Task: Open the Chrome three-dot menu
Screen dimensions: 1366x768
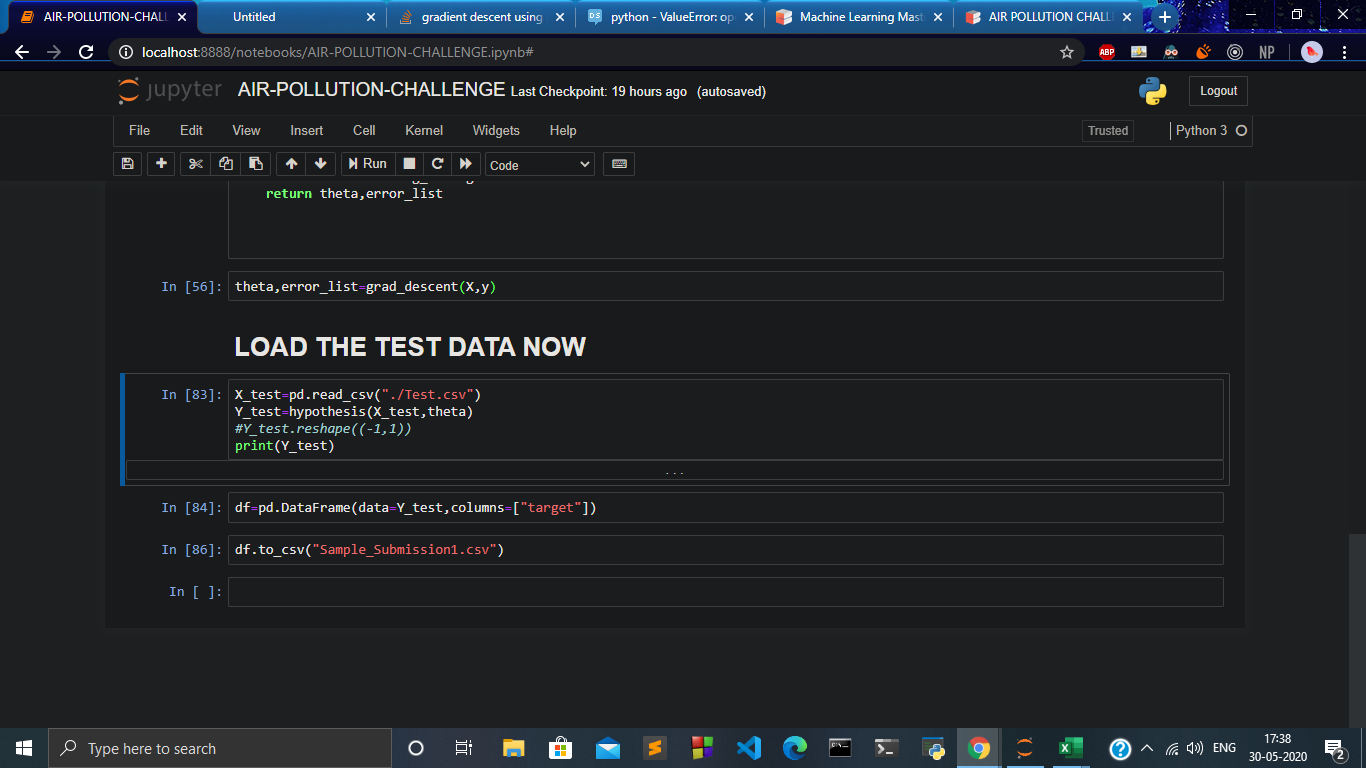Action: click(1343, 52)
